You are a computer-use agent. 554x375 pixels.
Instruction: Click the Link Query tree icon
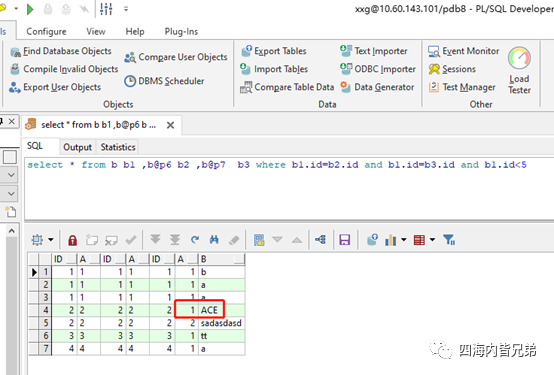(x=321, y=240)
